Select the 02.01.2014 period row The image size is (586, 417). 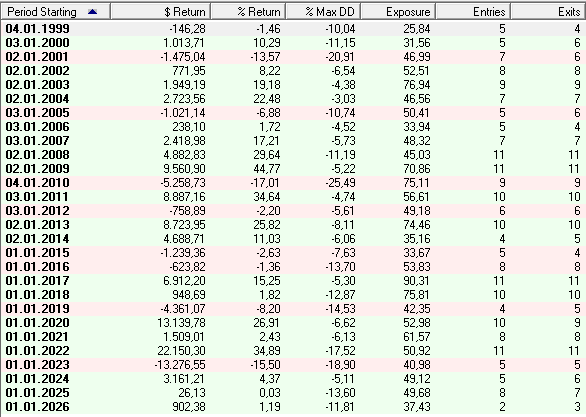[x=293, y=239]
